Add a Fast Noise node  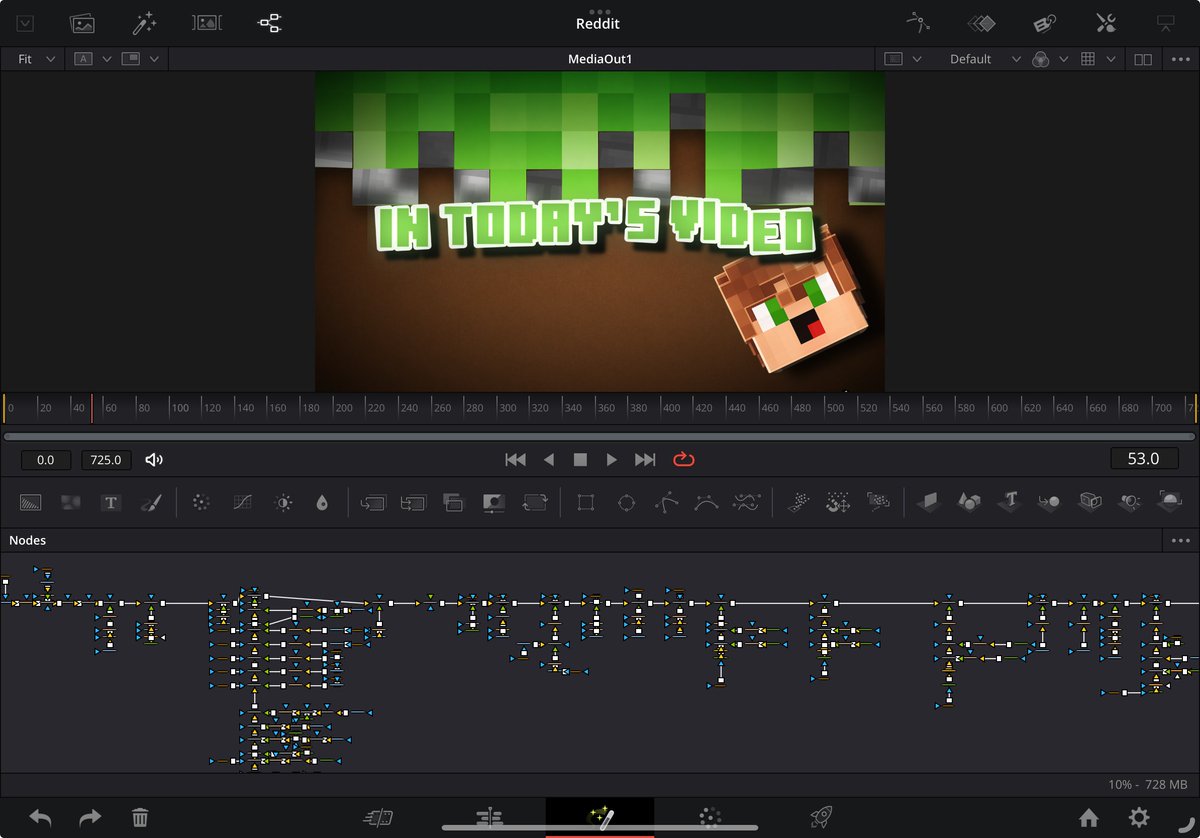coord(70,502)
